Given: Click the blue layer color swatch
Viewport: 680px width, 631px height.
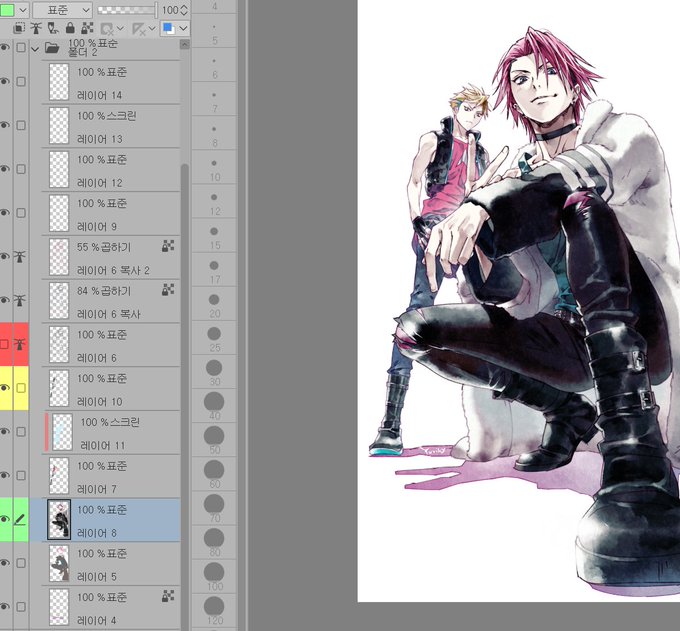Looking at the screenshot, I should tap(168, 29).
